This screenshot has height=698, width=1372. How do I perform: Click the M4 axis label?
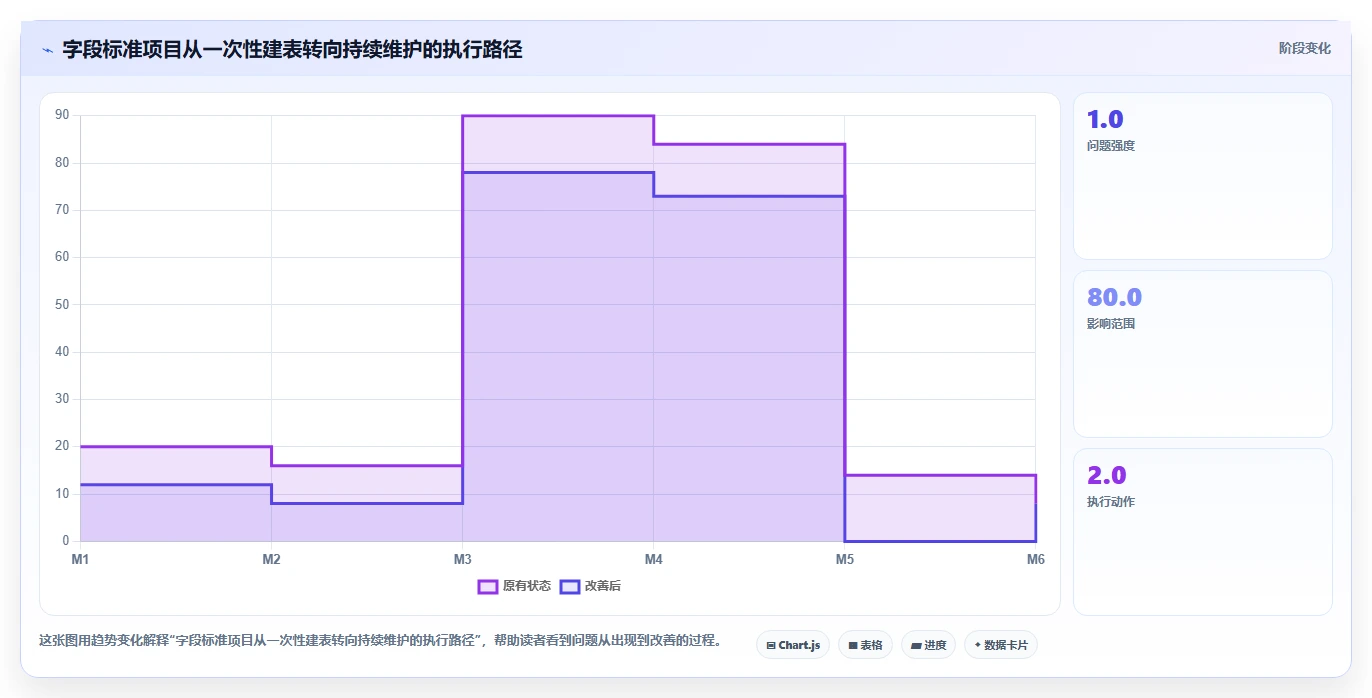click(653, 559)
